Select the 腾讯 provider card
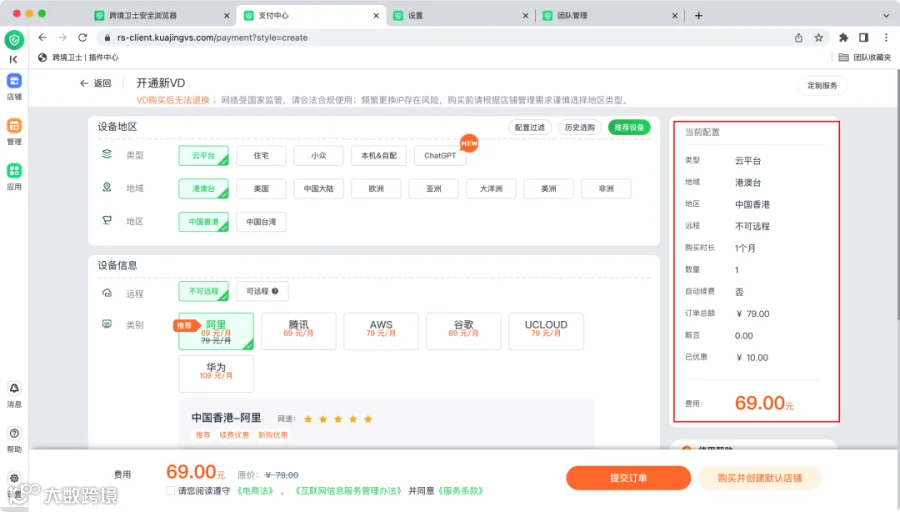This screenshot has width=900, height=512. pyautogui.click(x=298, y=331)
